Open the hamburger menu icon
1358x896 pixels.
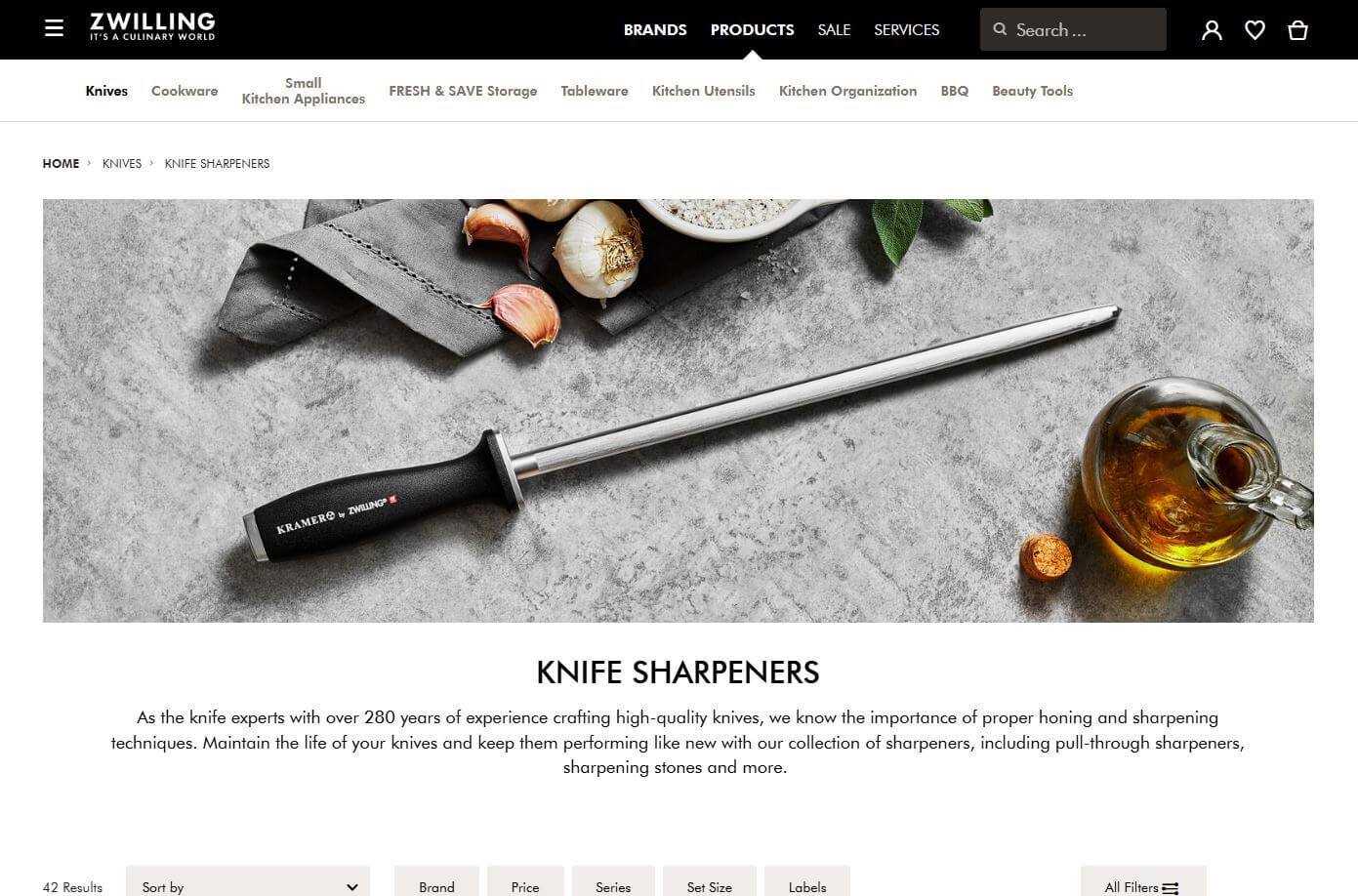coord(54,28)
